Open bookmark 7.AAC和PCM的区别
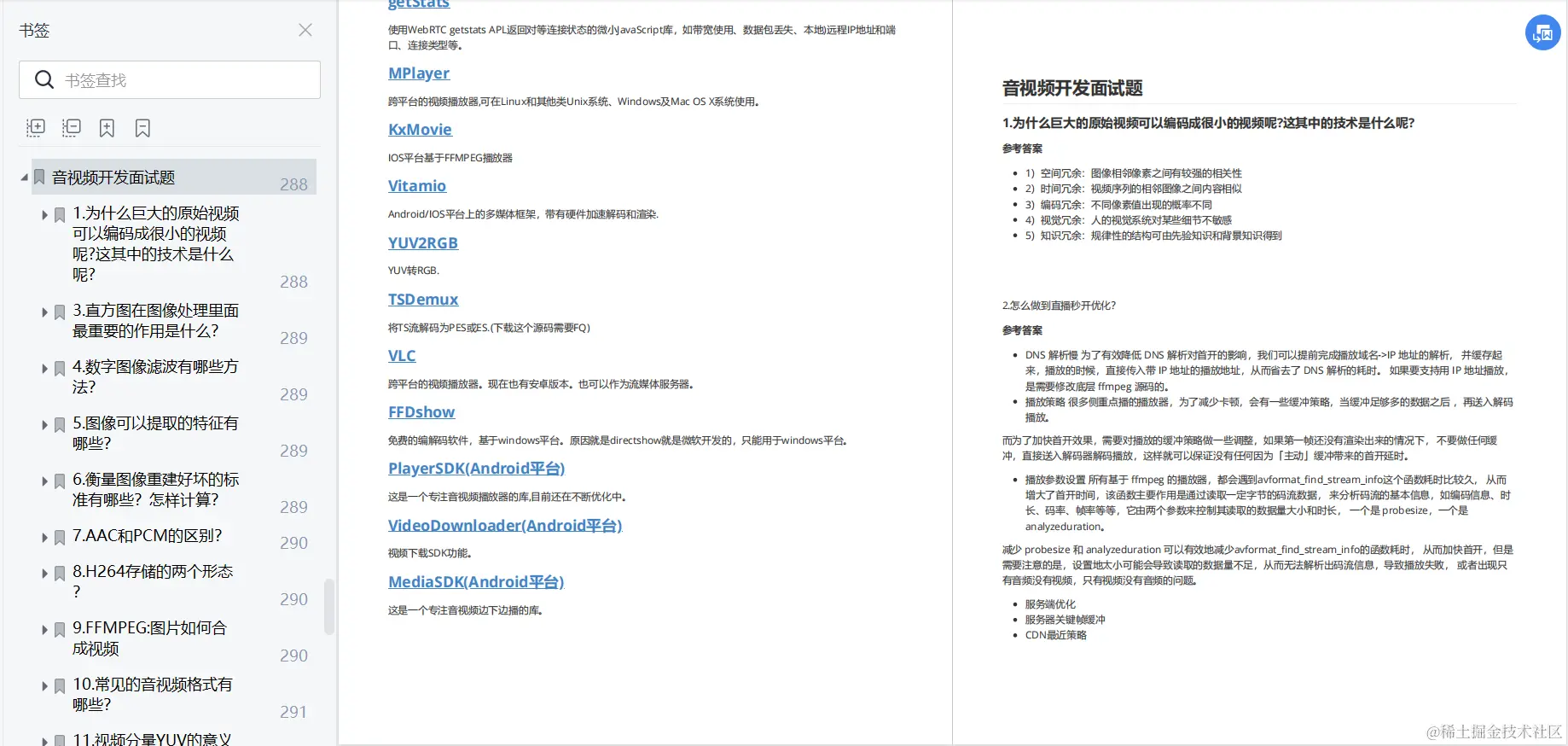 (x=147, y=536)
